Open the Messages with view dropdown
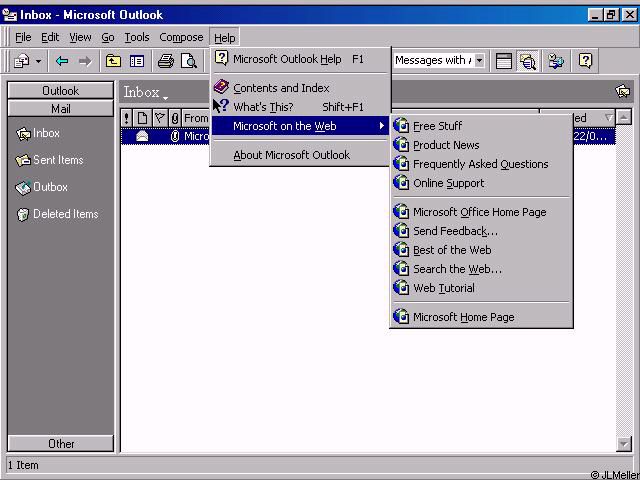 pos(480,61)
